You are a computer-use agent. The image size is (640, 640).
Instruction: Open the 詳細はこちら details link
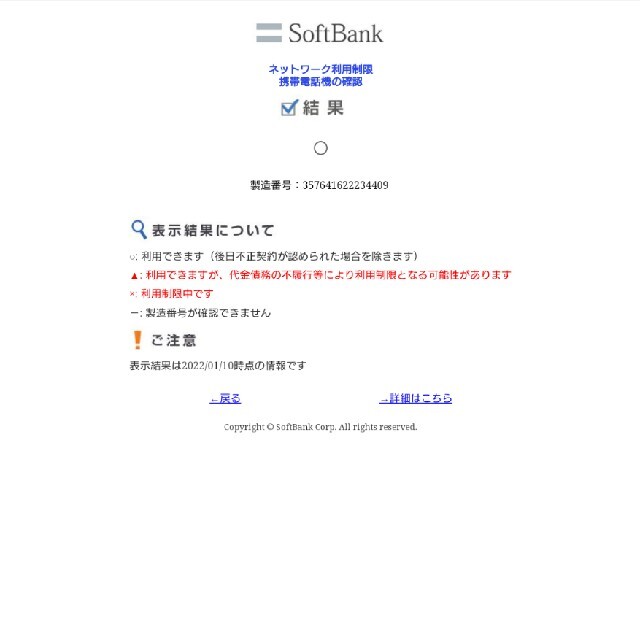pos(416,398)
